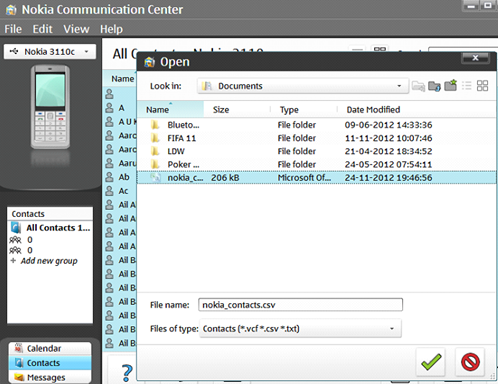Image resolution: width=498 pixels, height=384 pixels.
Task: Close the Open dialog
Action: click(476, 58)
